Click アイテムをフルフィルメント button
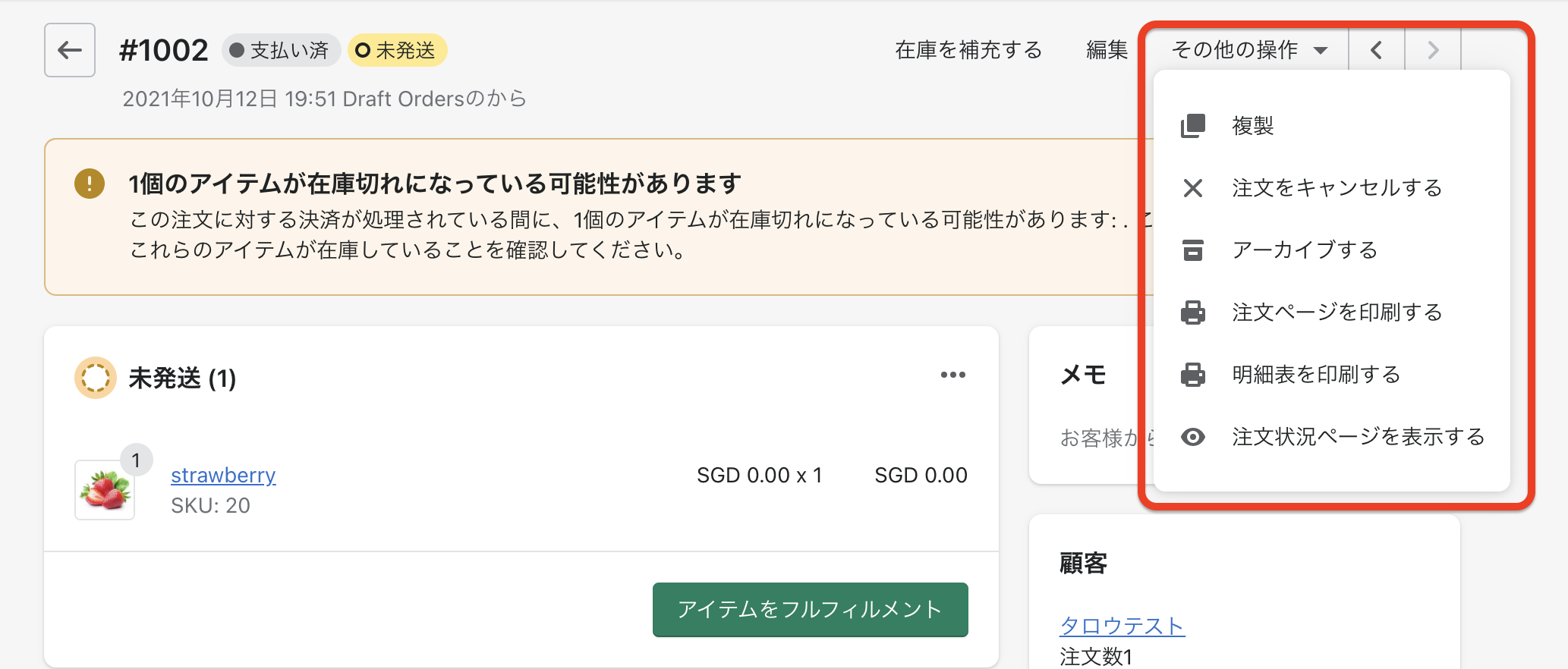Screen dimensions: 1568x669 point(810,610)
